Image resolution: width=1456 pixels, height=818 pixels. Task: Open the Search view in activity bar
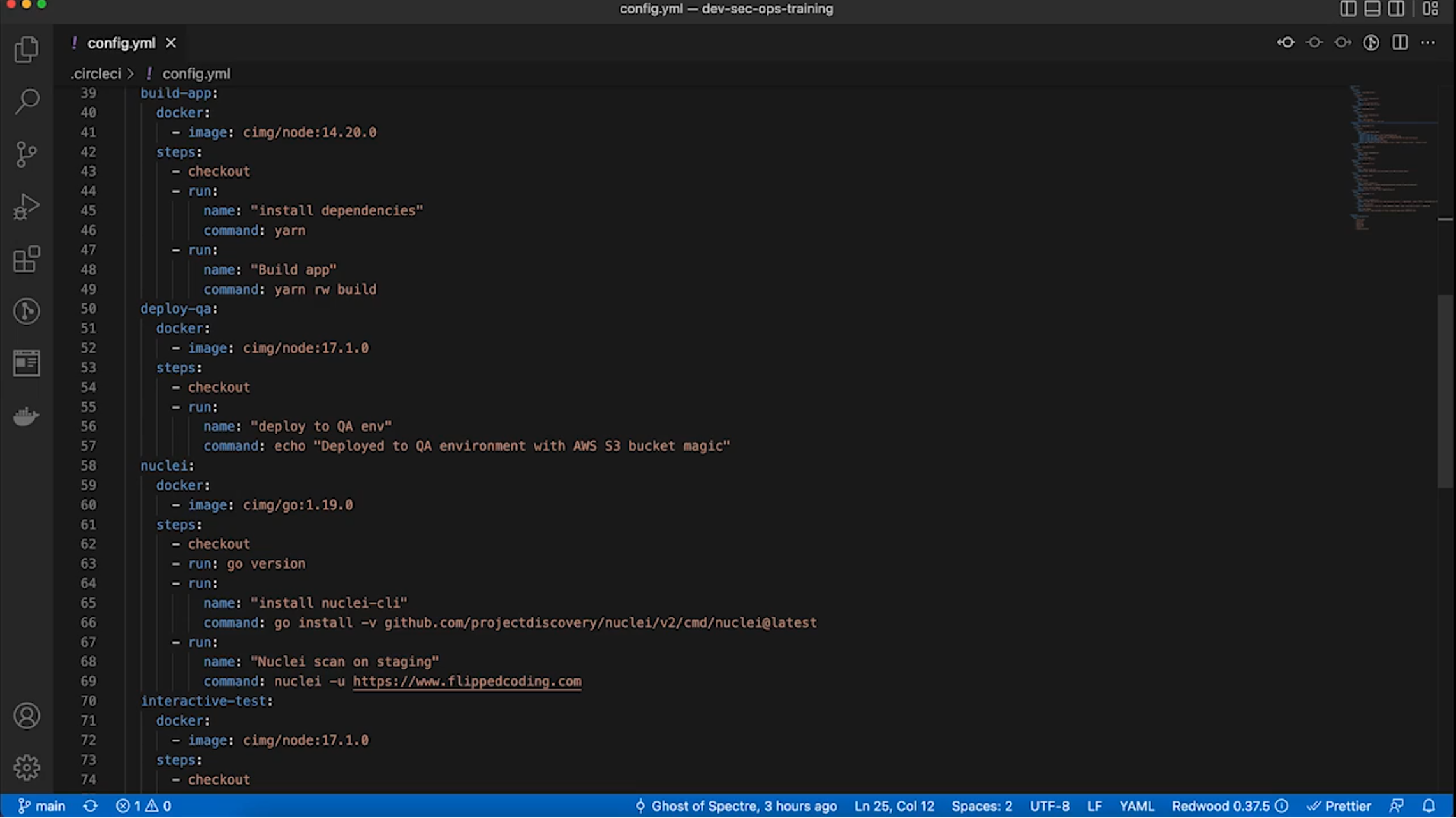coord(26,101)
